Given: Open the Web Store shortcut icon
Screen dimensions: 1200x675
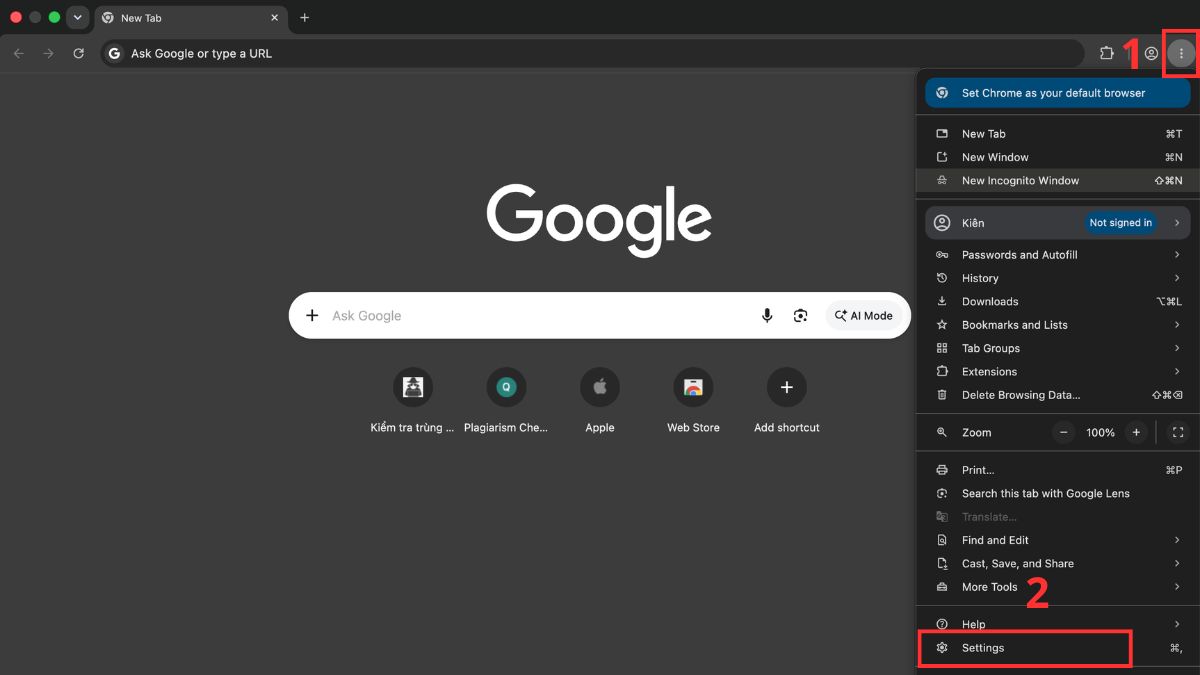Looking at the screenshot, I should coord(693,387).
